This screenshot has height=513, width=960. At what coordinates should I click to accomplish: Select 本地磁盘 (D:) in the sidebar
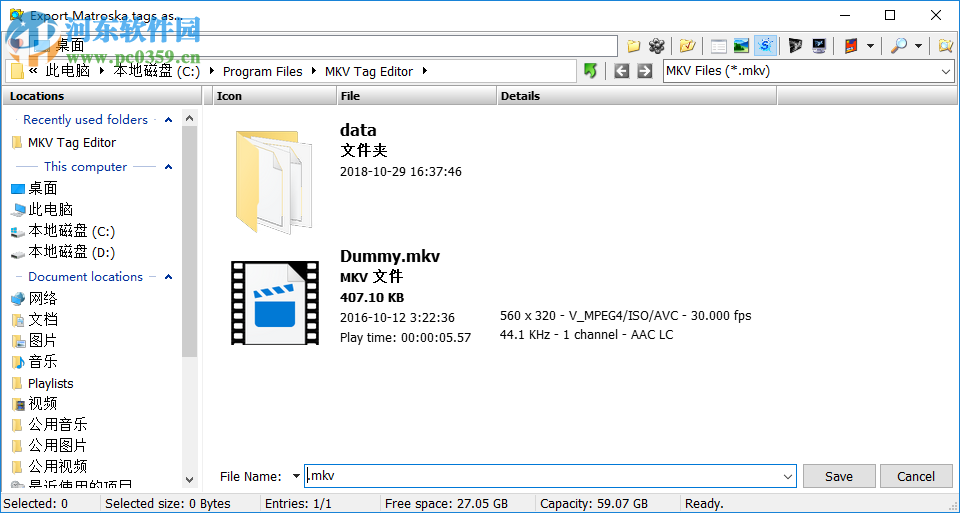pyautogui.click(x=63, y=252)
